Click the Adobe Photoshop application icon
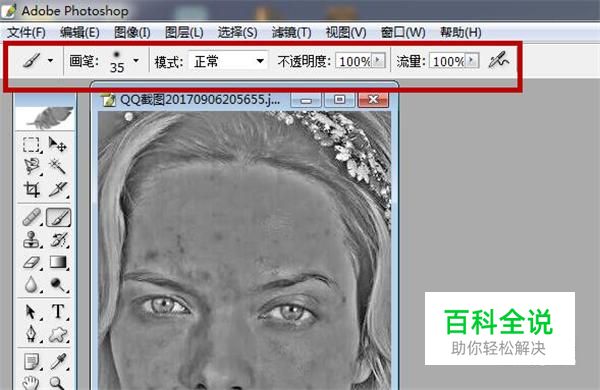The image size is (600, 390). 9,10
